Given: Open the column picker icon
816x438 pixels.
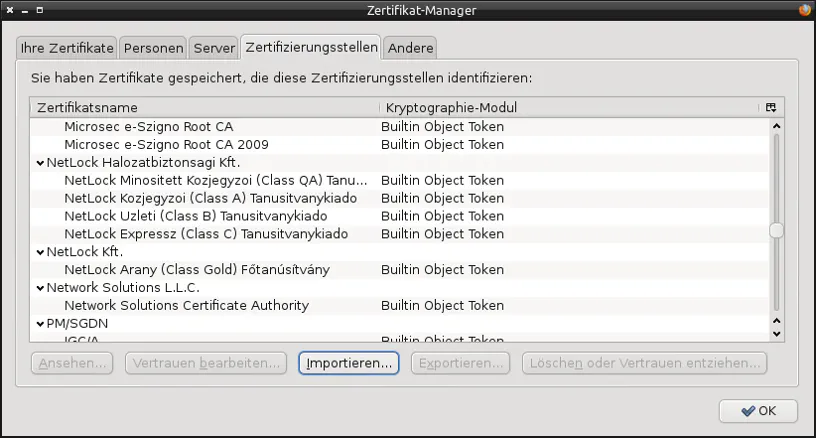Looking at the screenshot, I should click(x=771, y=108).
